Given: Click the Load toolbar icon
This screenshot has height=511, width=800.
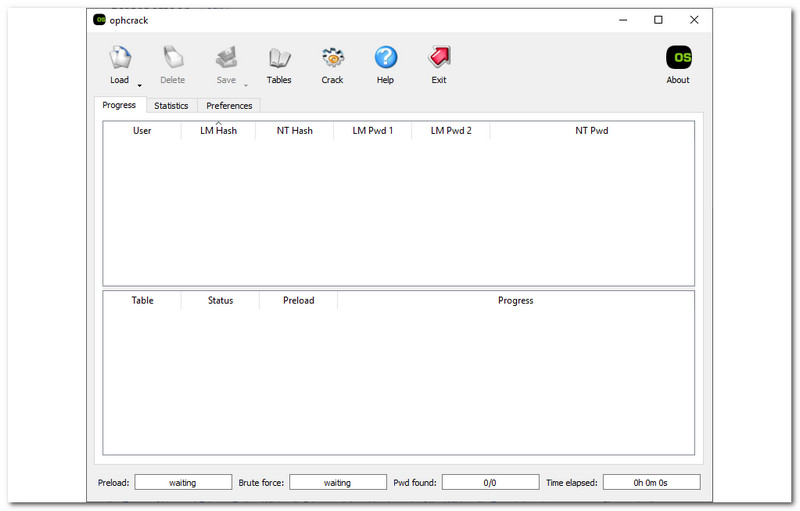Looking at the screenshot, I should click(x=120, y=58).
